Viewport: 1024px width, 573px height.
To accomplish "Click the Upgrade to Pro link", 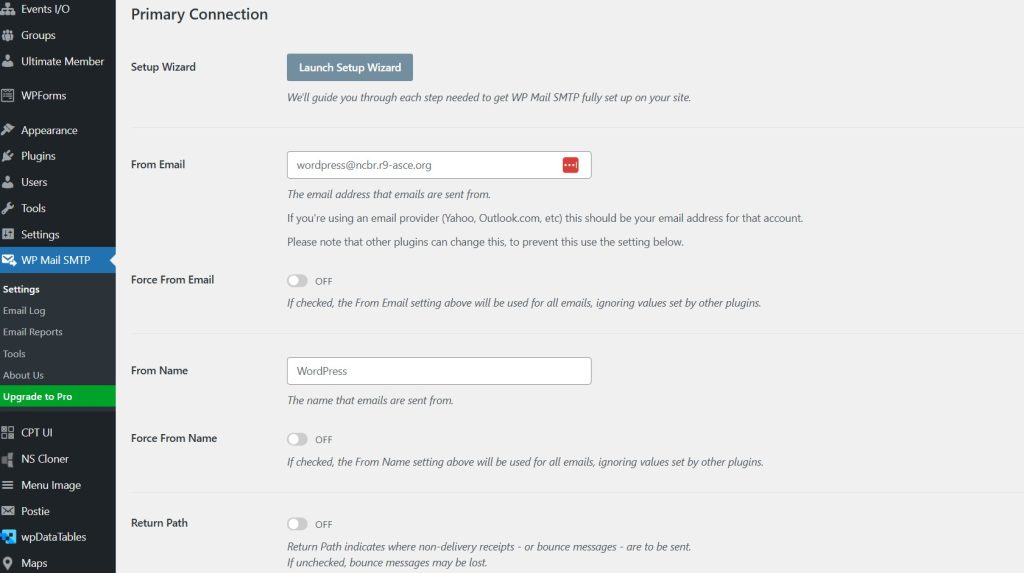I will pyautogui.click(x=38, y=397).
